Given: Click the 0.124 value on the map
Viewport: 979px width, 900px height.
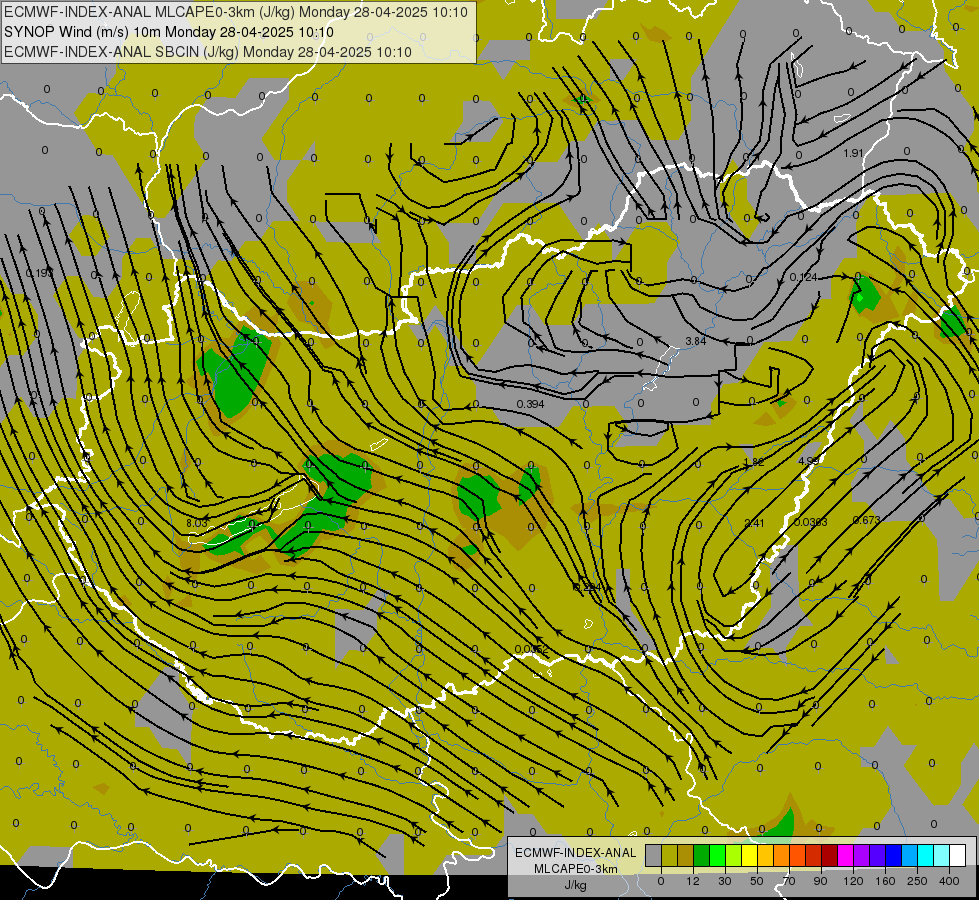Looking at the screenshot, I should tap(803, 277).
